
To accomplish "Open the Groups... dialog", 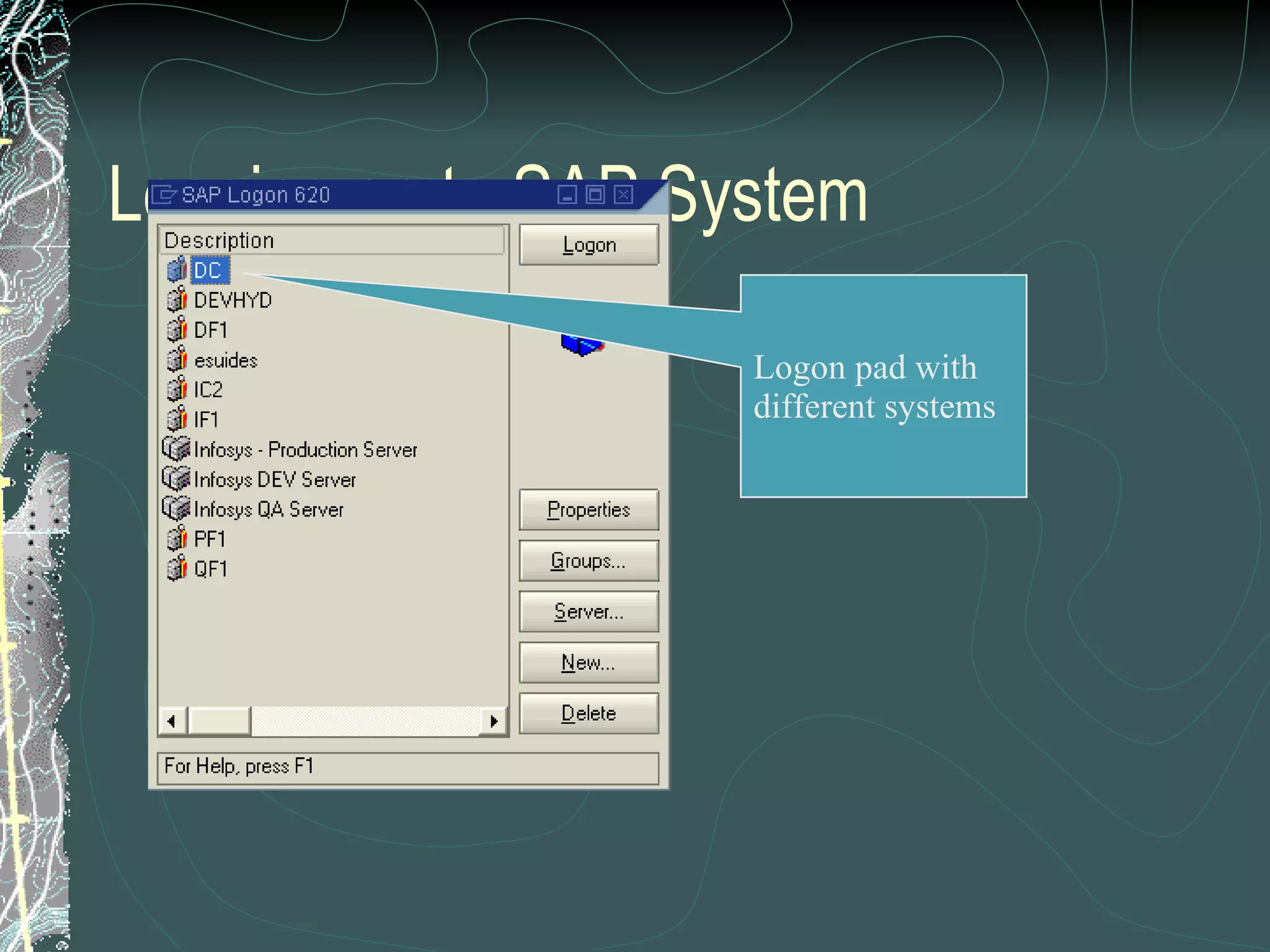I will tap(589, 560).
